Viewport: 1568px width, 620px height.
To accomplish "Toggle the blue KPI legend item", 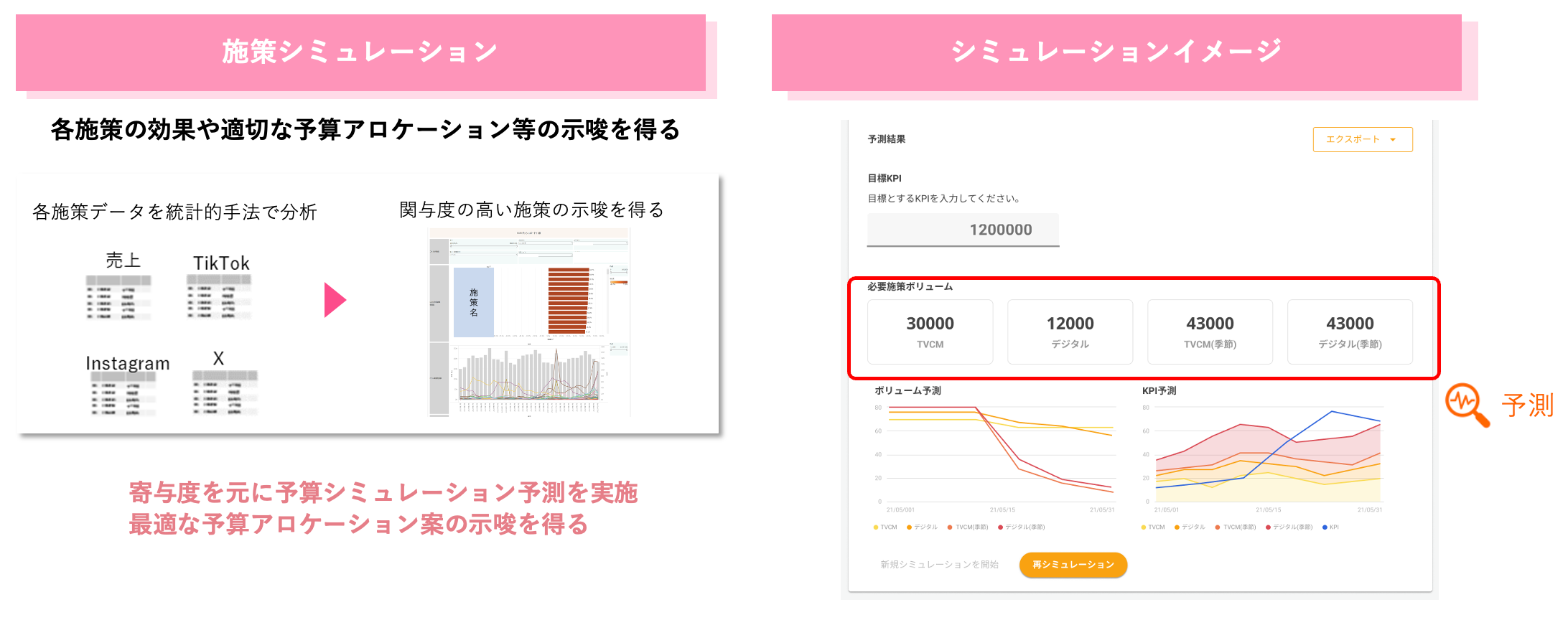I will pyautogui.click(x=1330, y=527).
